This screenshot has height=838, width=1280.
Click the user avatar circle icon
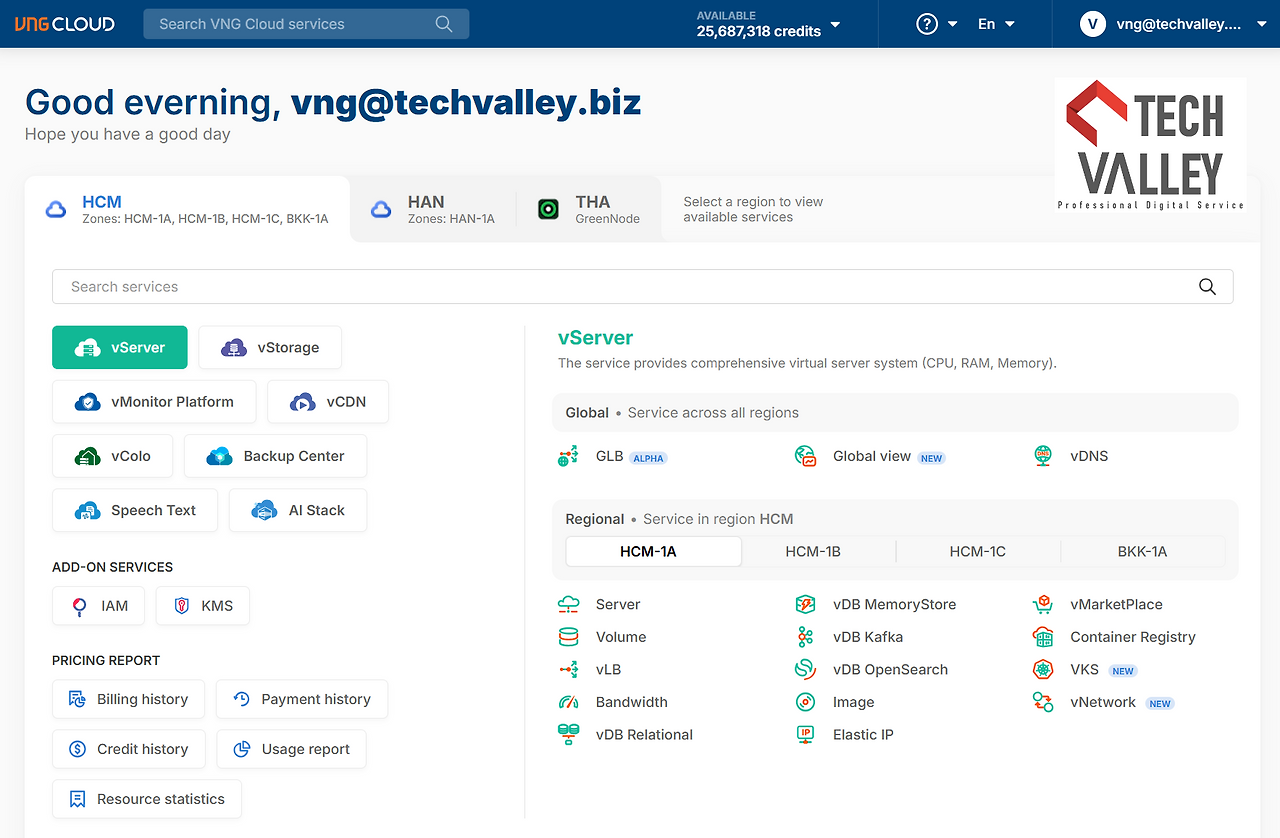[x=1092, y=24]
